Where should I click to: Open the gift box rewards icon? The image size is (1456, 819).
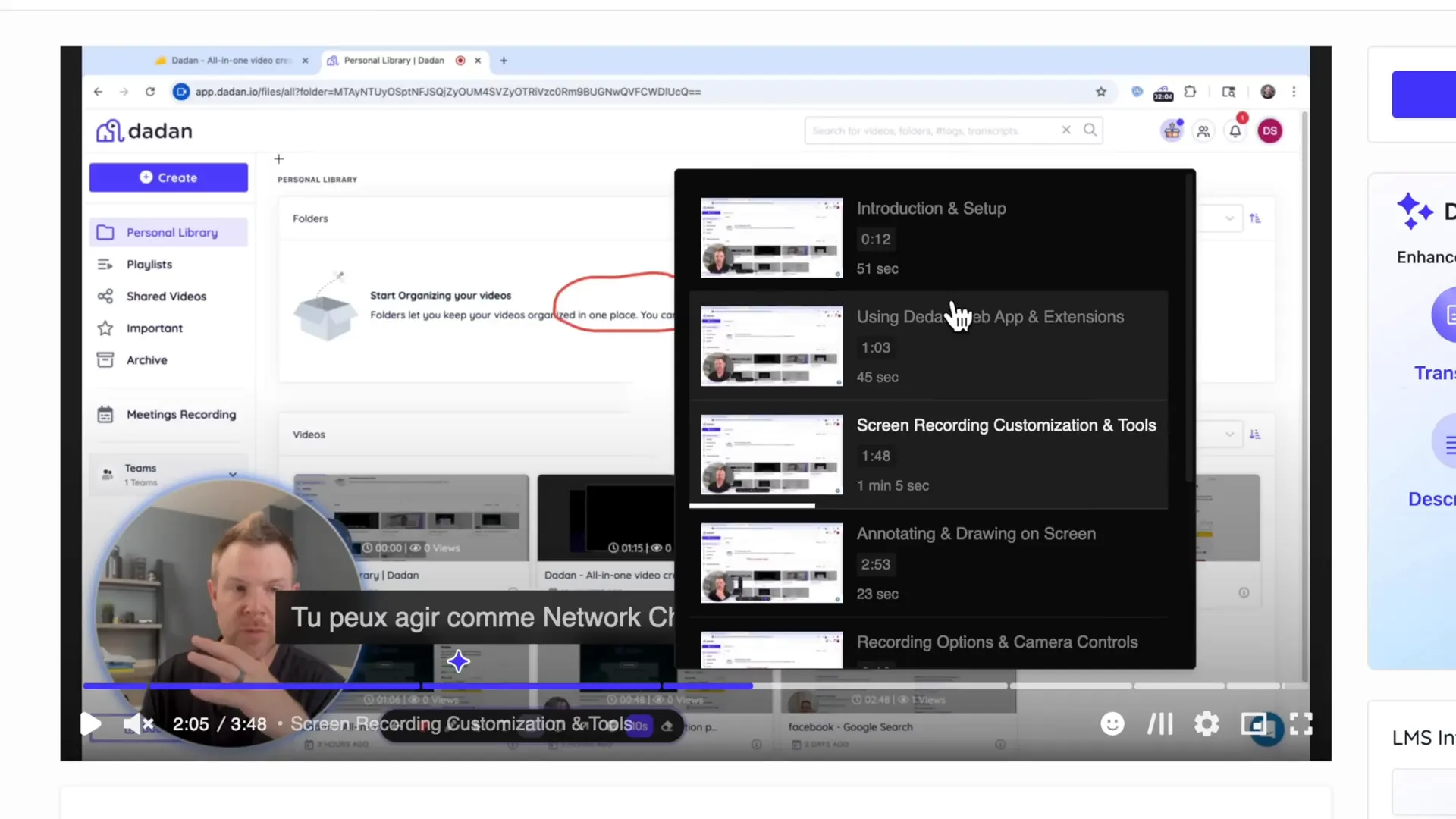(x=1172, y=130)
